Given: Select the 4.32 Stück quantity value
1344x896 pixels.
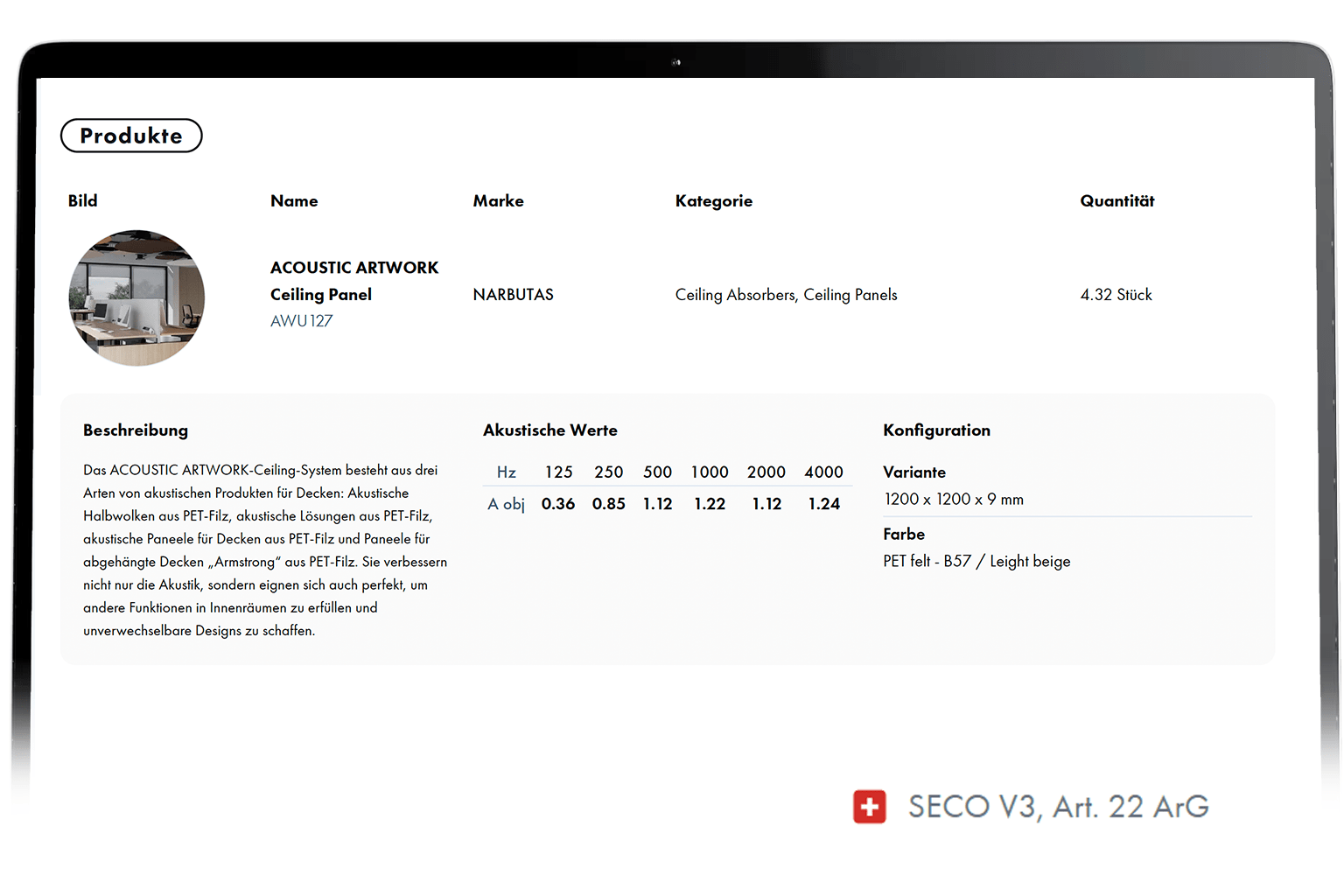Looking at the screenshot, I should [1116, 295].
